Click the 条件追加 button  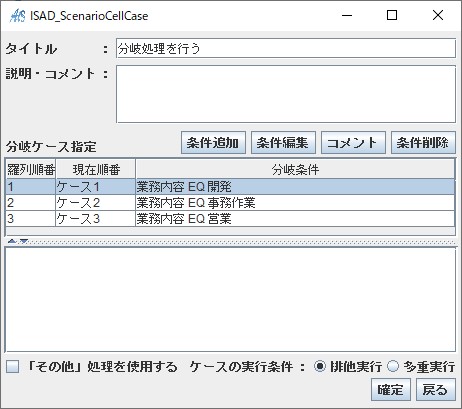(213, 143)
